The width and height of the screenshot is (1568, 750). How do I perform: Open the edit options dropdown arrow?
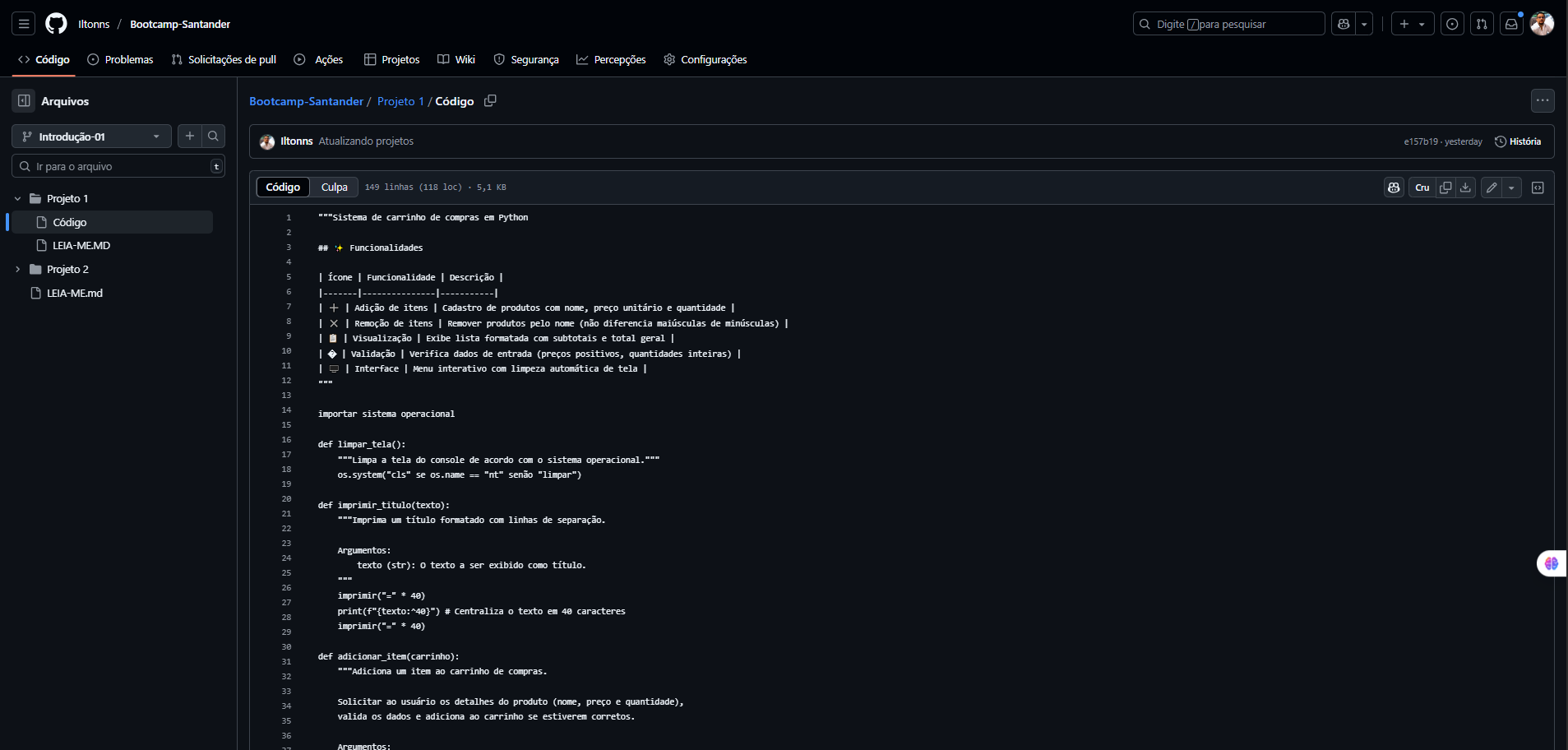[1511, 187]
